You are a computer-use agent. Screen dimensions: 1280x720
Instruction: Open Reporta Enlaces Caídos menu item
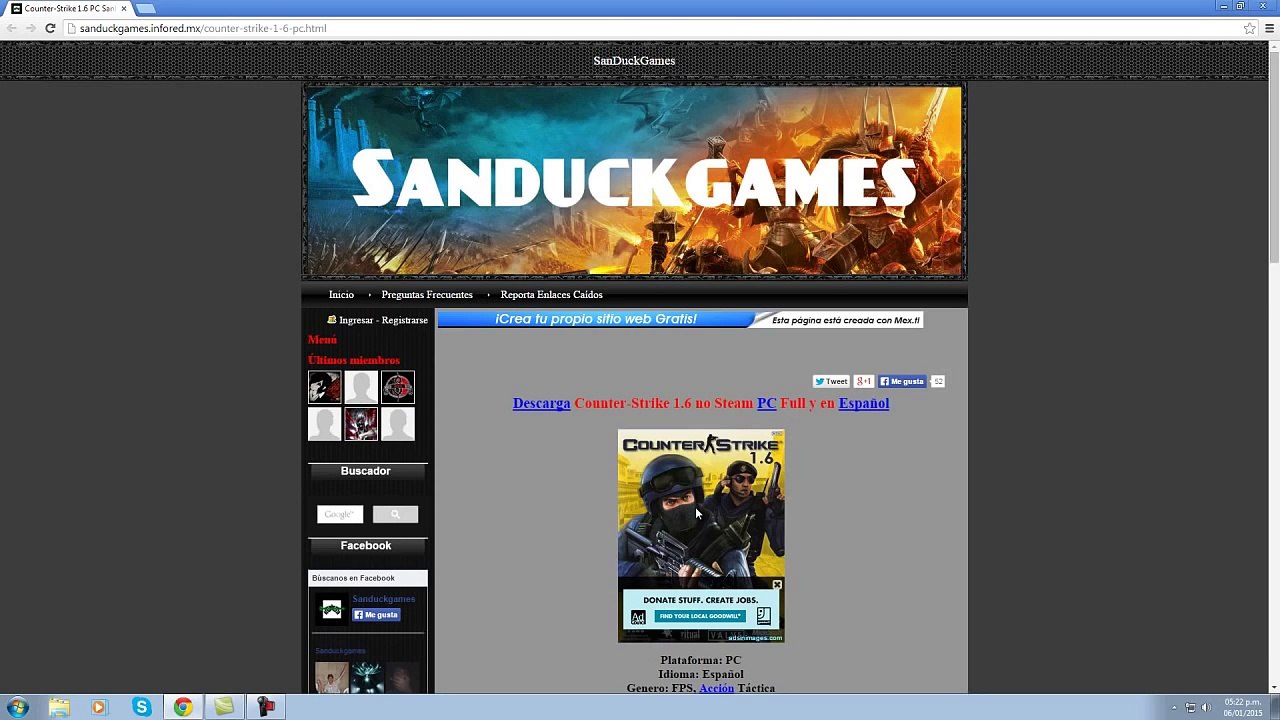(551, 295)
